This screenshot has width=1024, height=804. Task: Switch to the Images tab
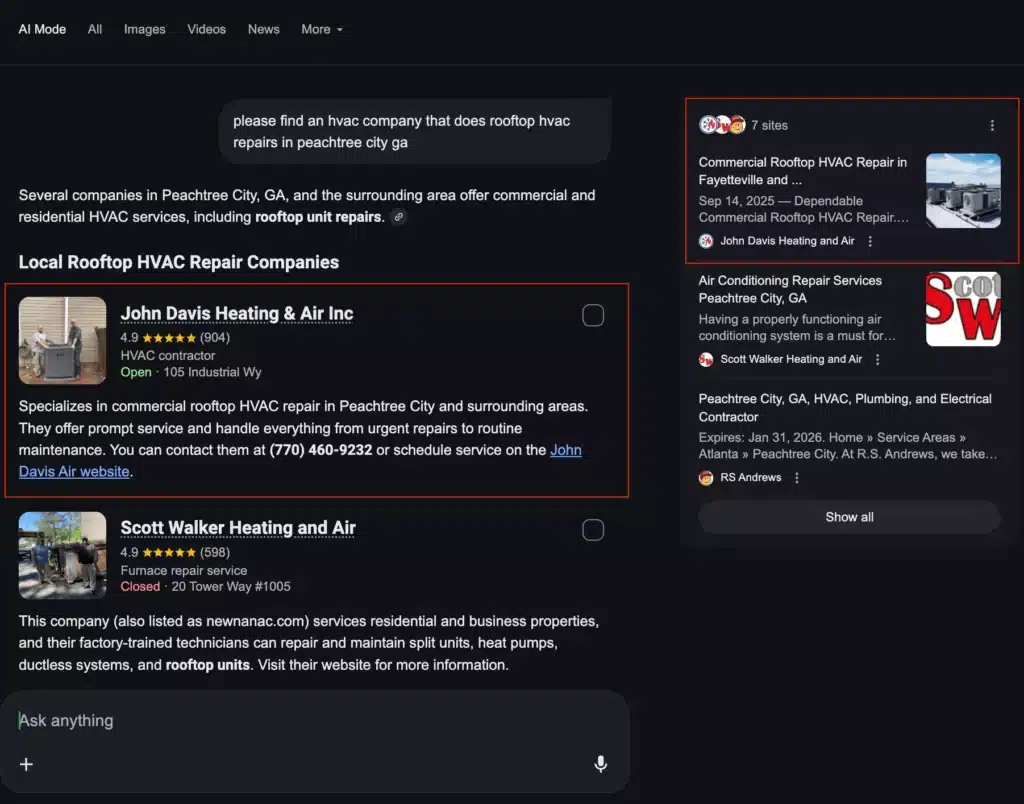[145, 29]
